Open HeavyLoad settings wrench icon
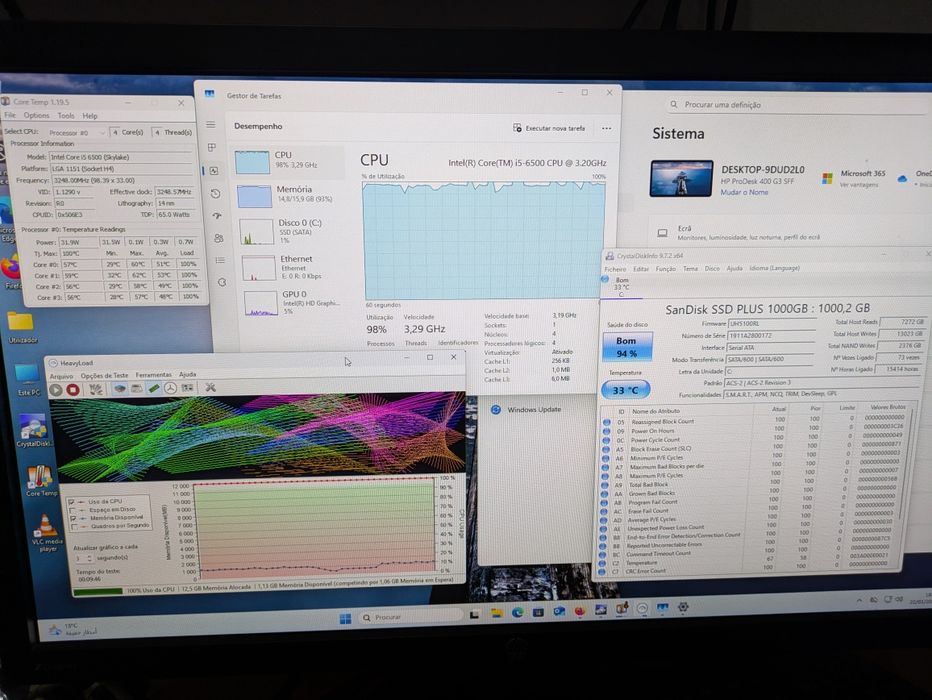The width and height of the screenshot is (932, 700). pos(210,387)
